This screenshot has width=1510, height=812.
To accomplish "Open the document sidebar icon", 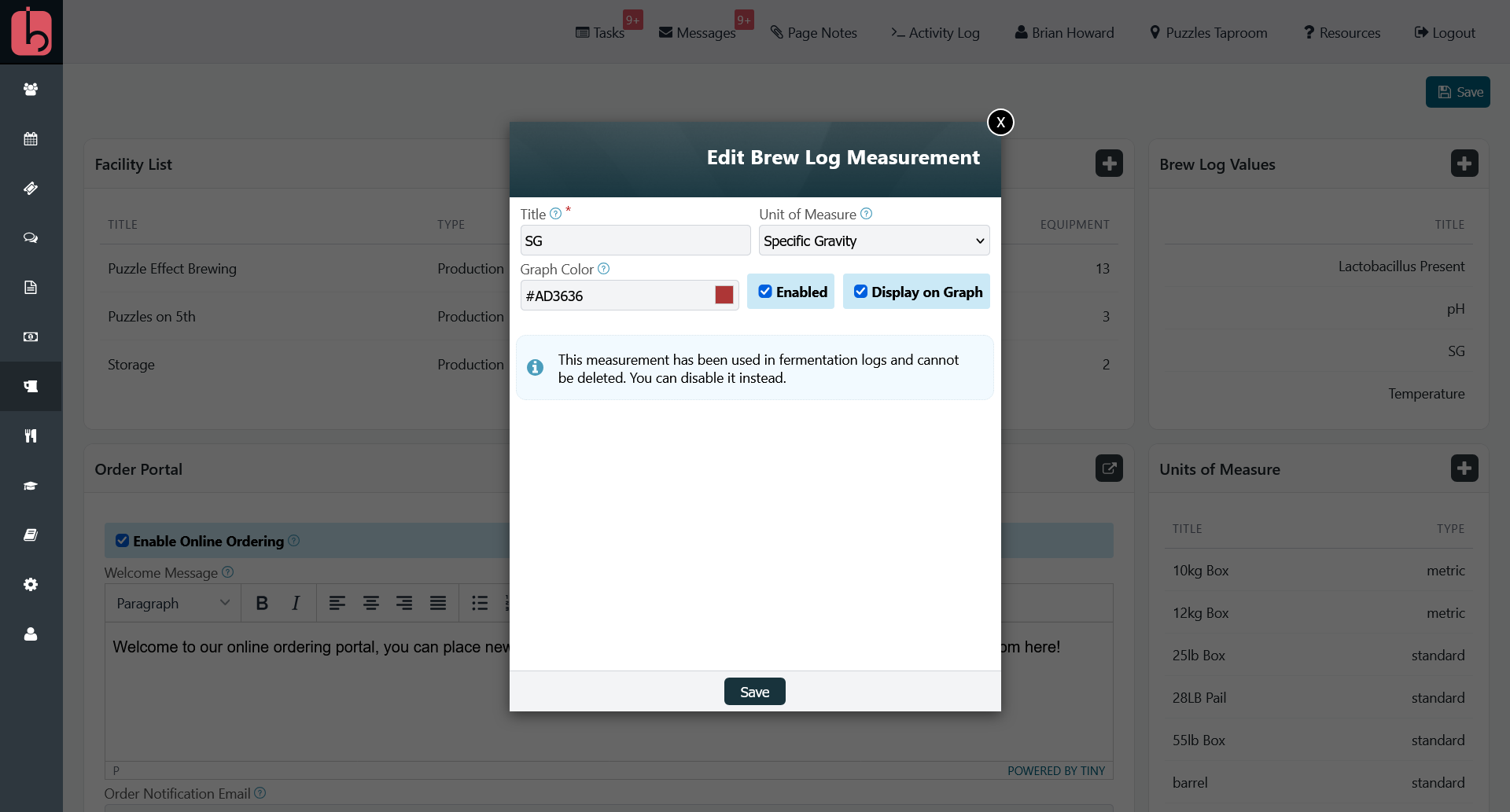I will tap(31, 288).
